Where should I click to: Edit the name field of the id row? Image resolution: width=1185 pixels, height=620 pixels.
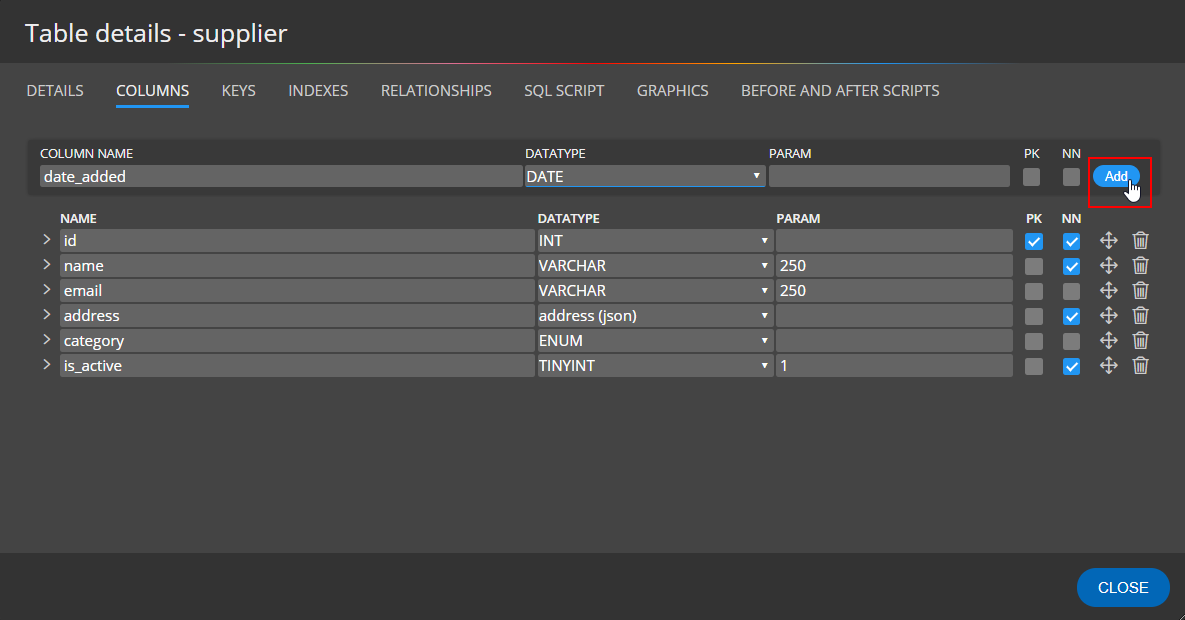click(297, 240)
